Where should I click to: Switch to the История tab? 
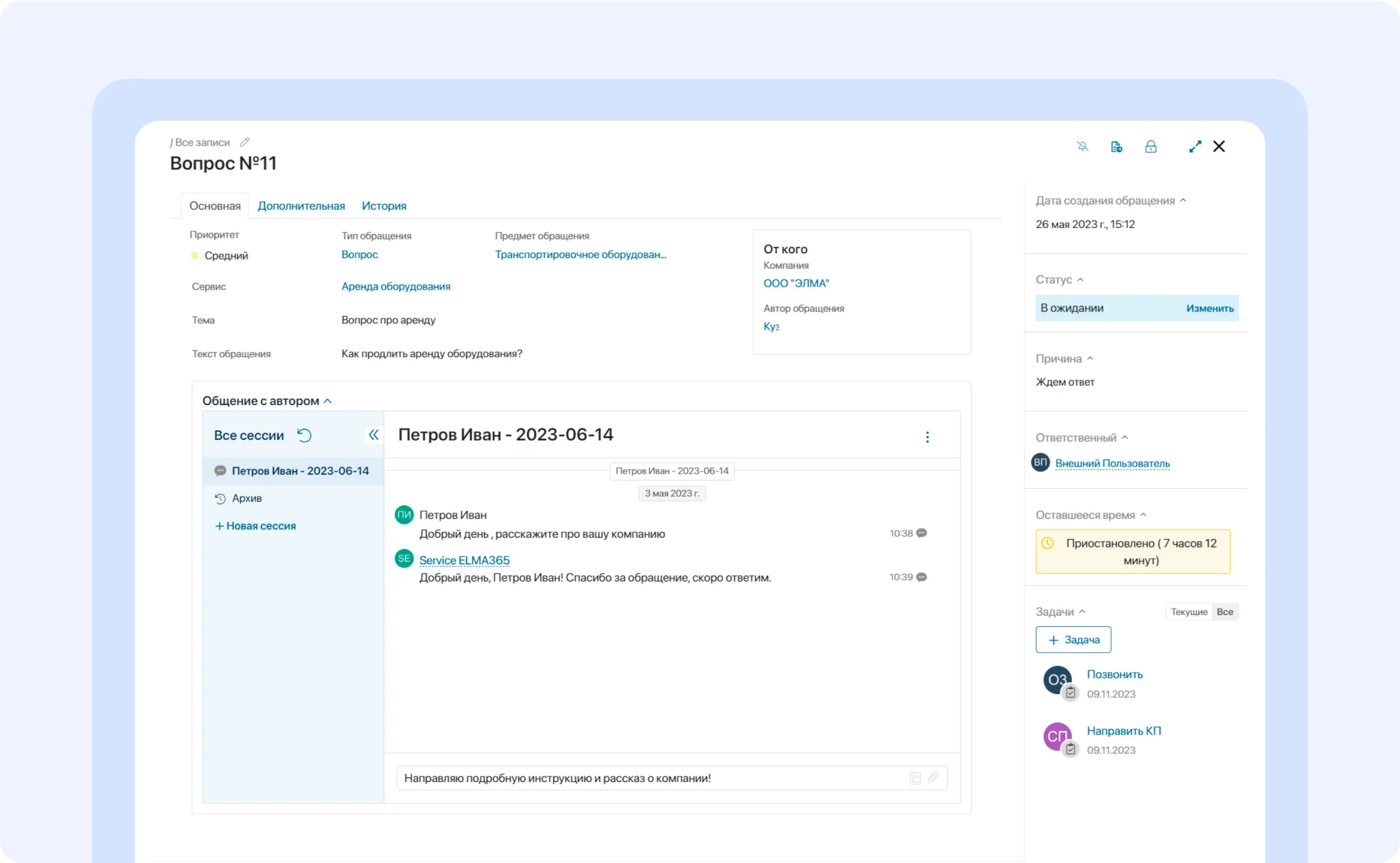coord(384,205)
